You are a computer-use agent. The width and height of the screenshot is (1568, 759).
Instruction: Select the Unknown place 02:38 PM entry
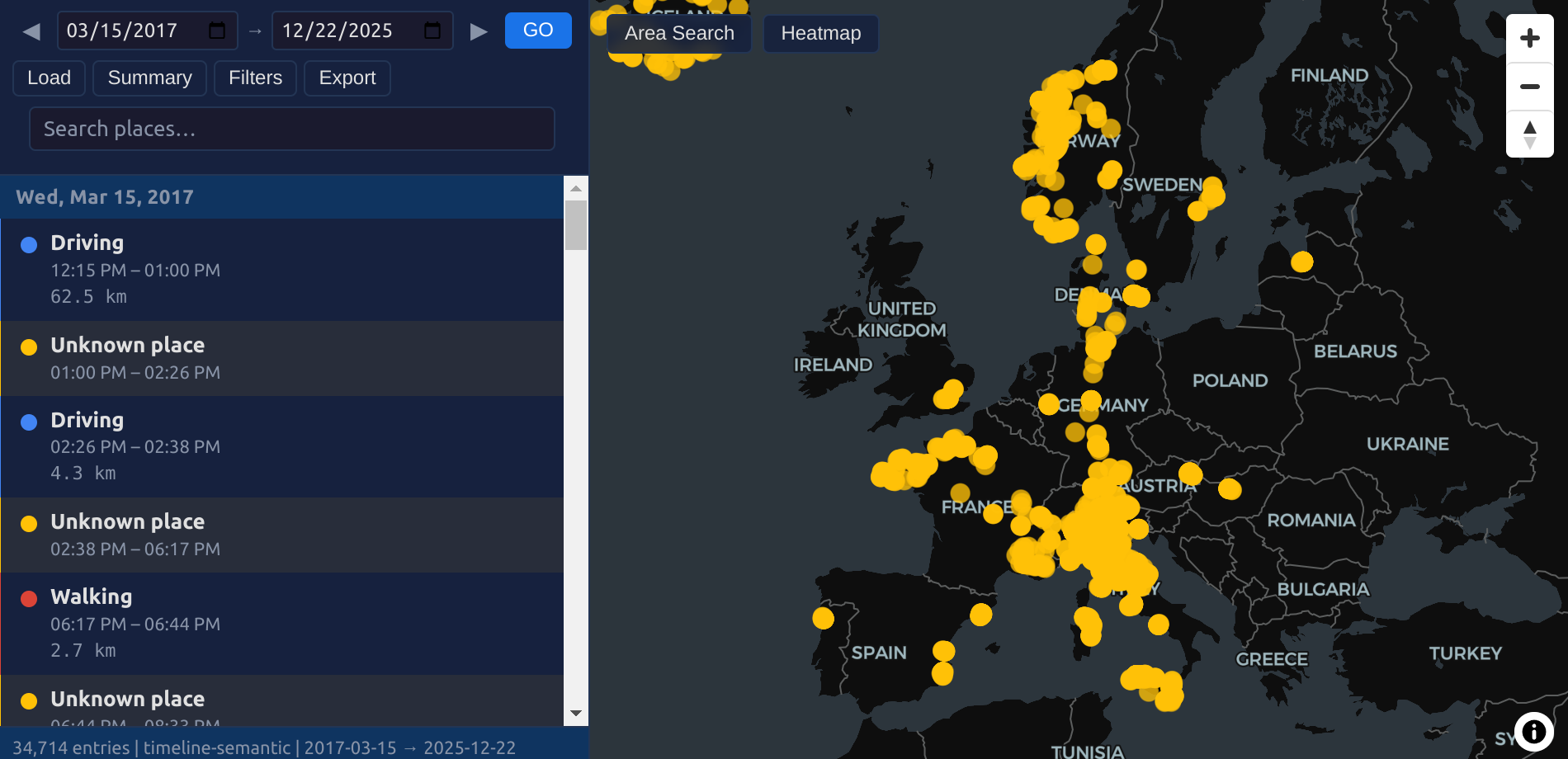click(x=282, y=535)
